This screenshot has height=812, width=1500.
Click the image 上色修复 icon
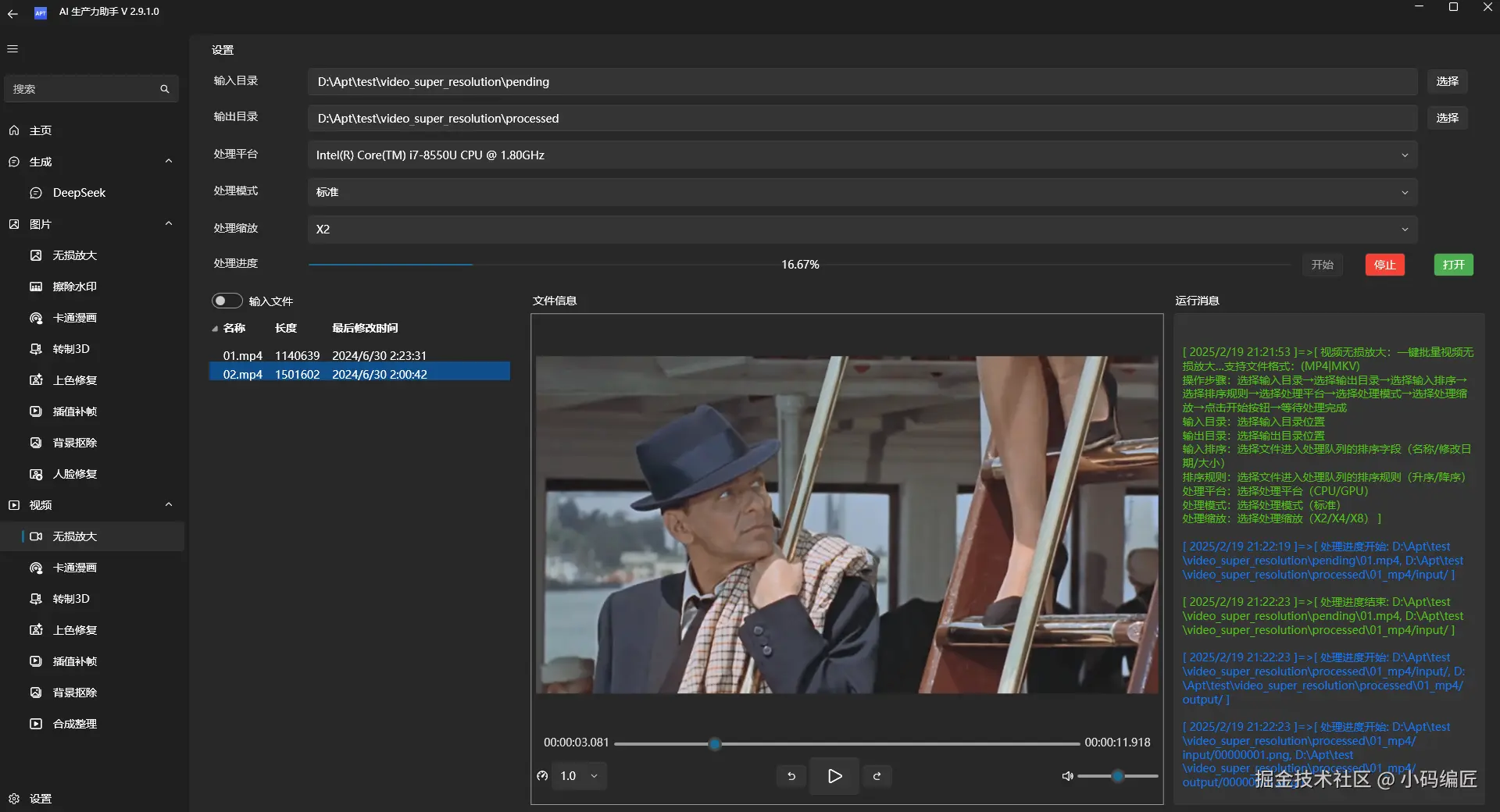pyautogui.click(x=36, y=380)
